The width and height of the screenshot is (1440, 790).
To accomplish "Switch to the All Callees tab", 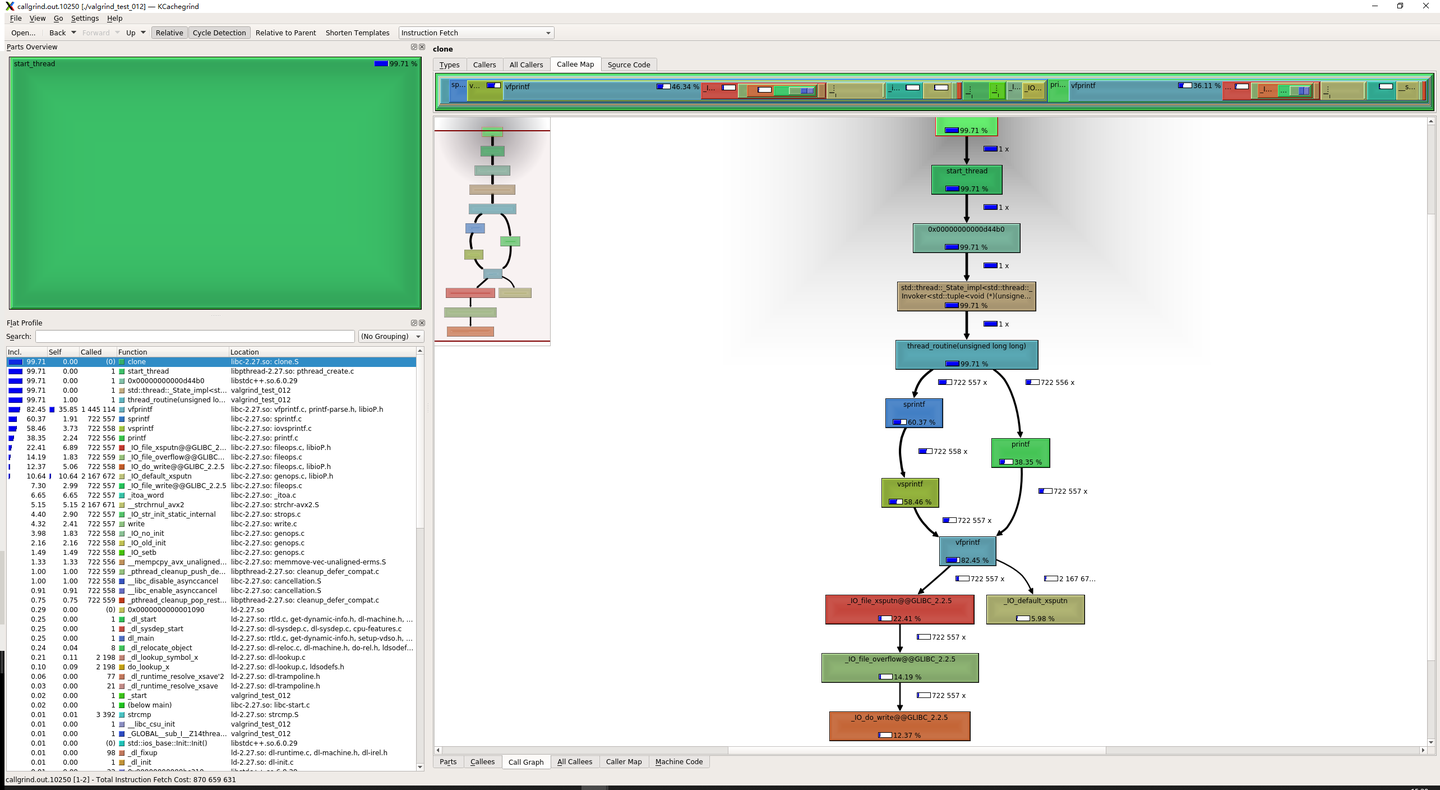I will (575, 762).
